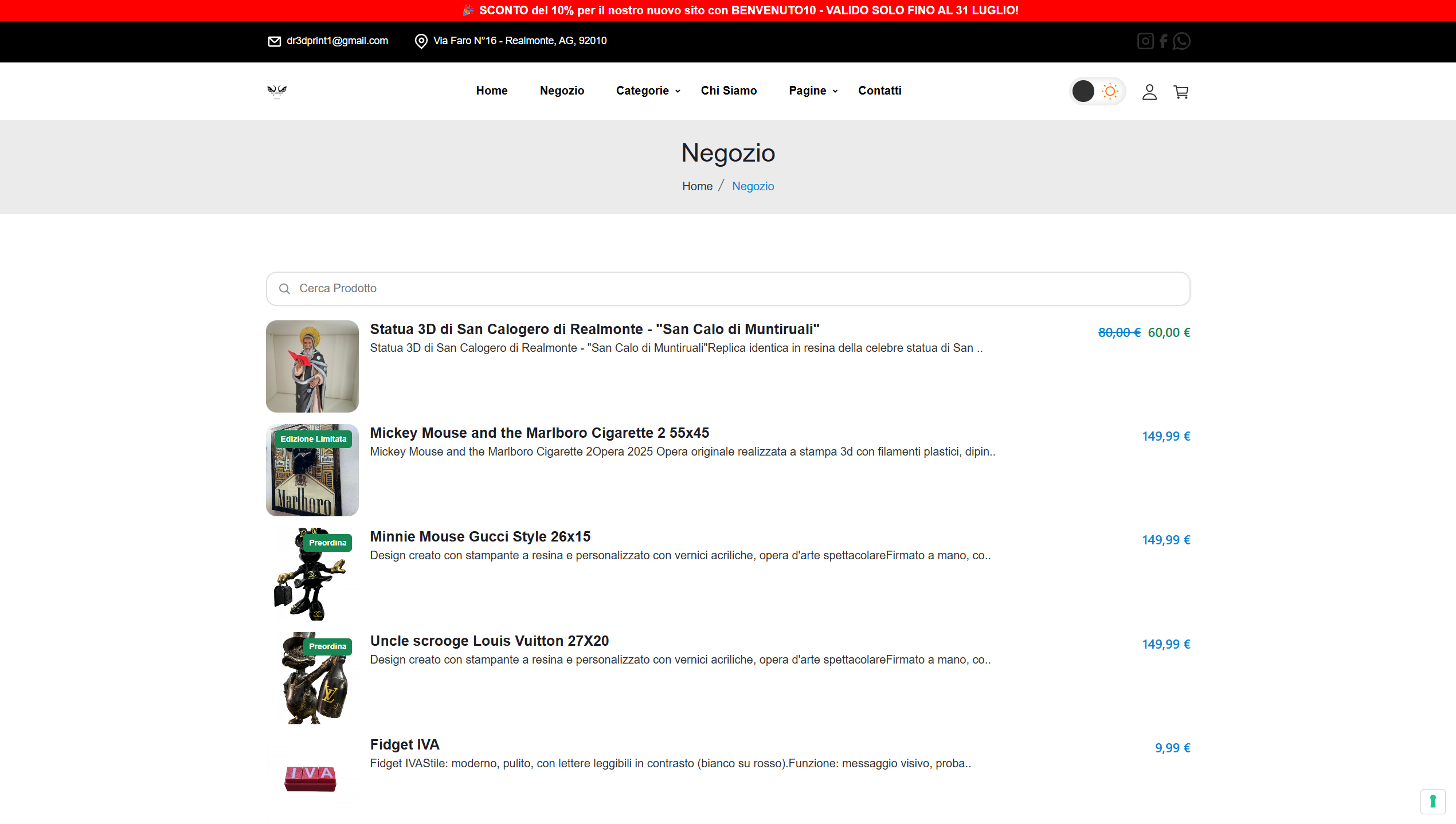Click the email envelope icon

[x=275, y=41]
